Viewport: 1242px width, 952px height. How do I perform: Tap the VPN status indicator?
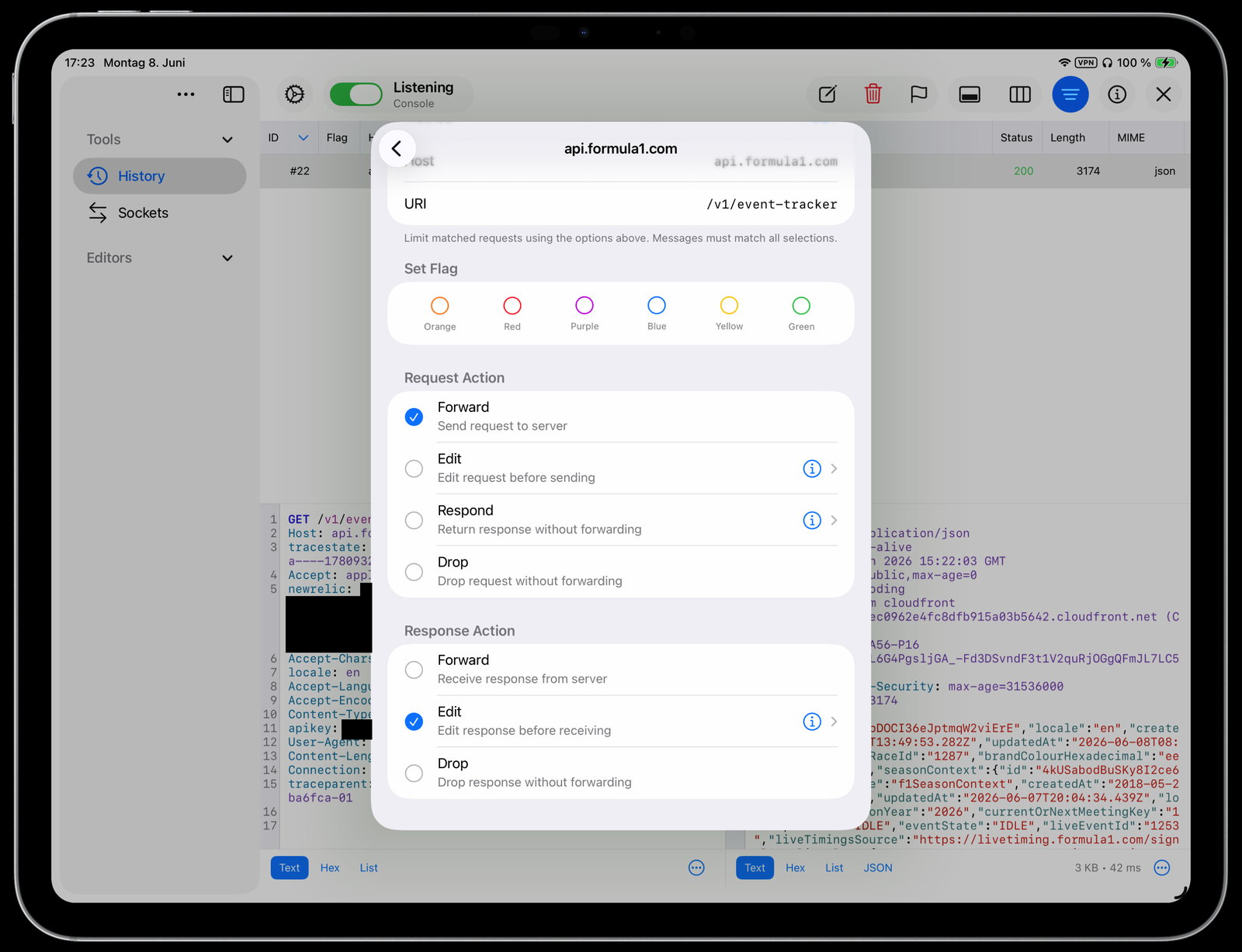(1086, 63)
